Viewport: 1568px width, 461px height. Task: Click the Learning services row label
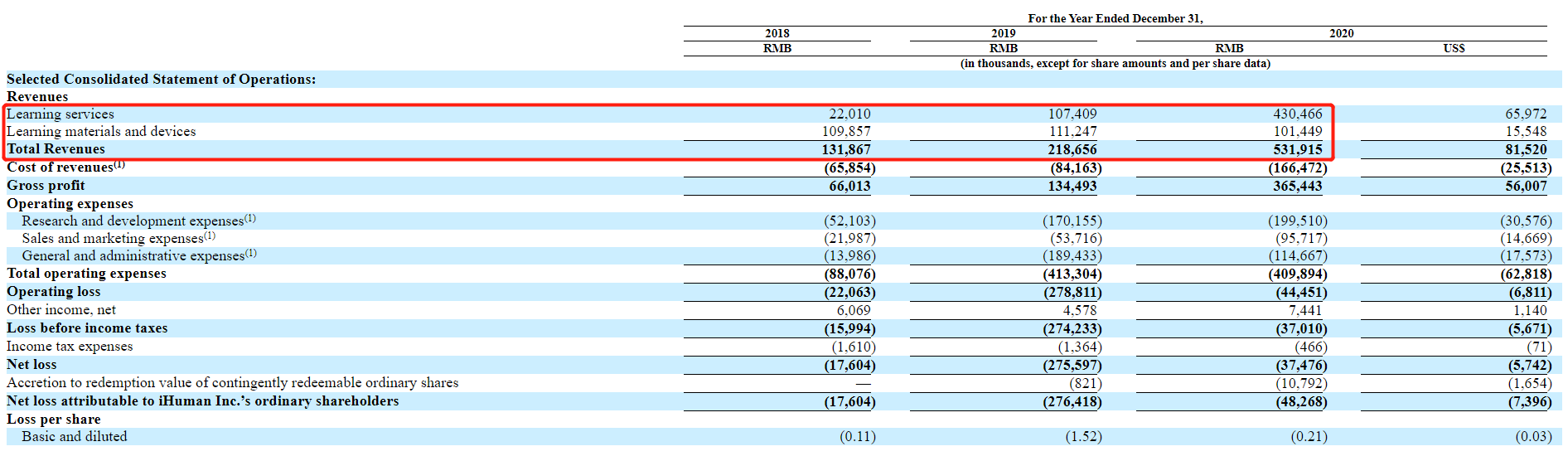click(60, 114)
